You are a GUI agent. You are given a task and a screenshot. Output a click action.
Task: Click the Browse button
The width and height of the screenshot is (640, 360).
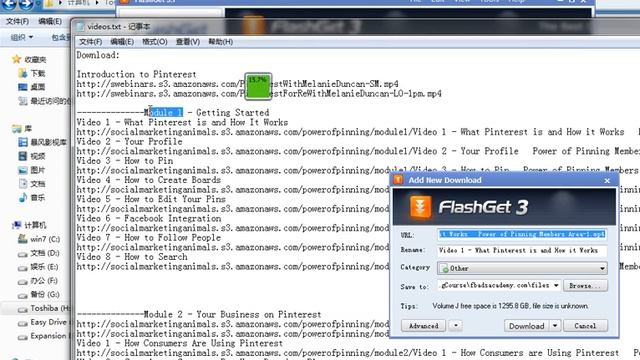click(x=585, y=286)
